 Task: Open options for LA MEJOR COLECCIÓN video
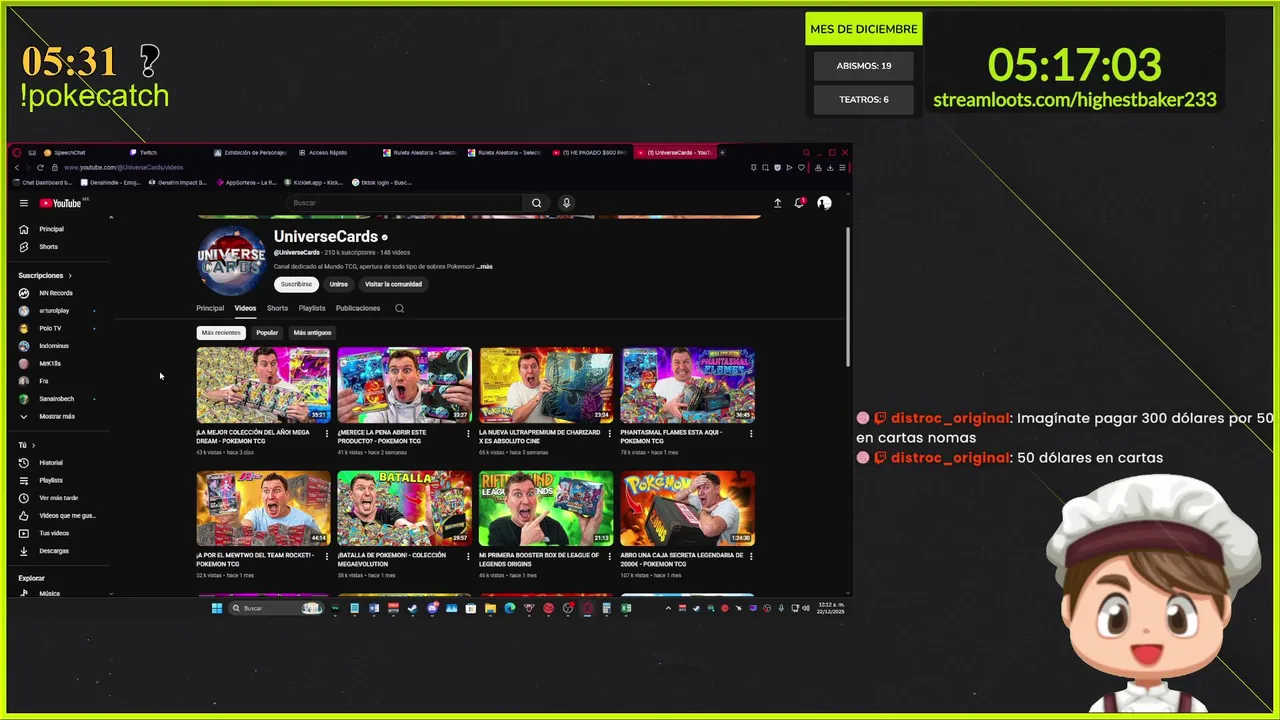[326, 433]
